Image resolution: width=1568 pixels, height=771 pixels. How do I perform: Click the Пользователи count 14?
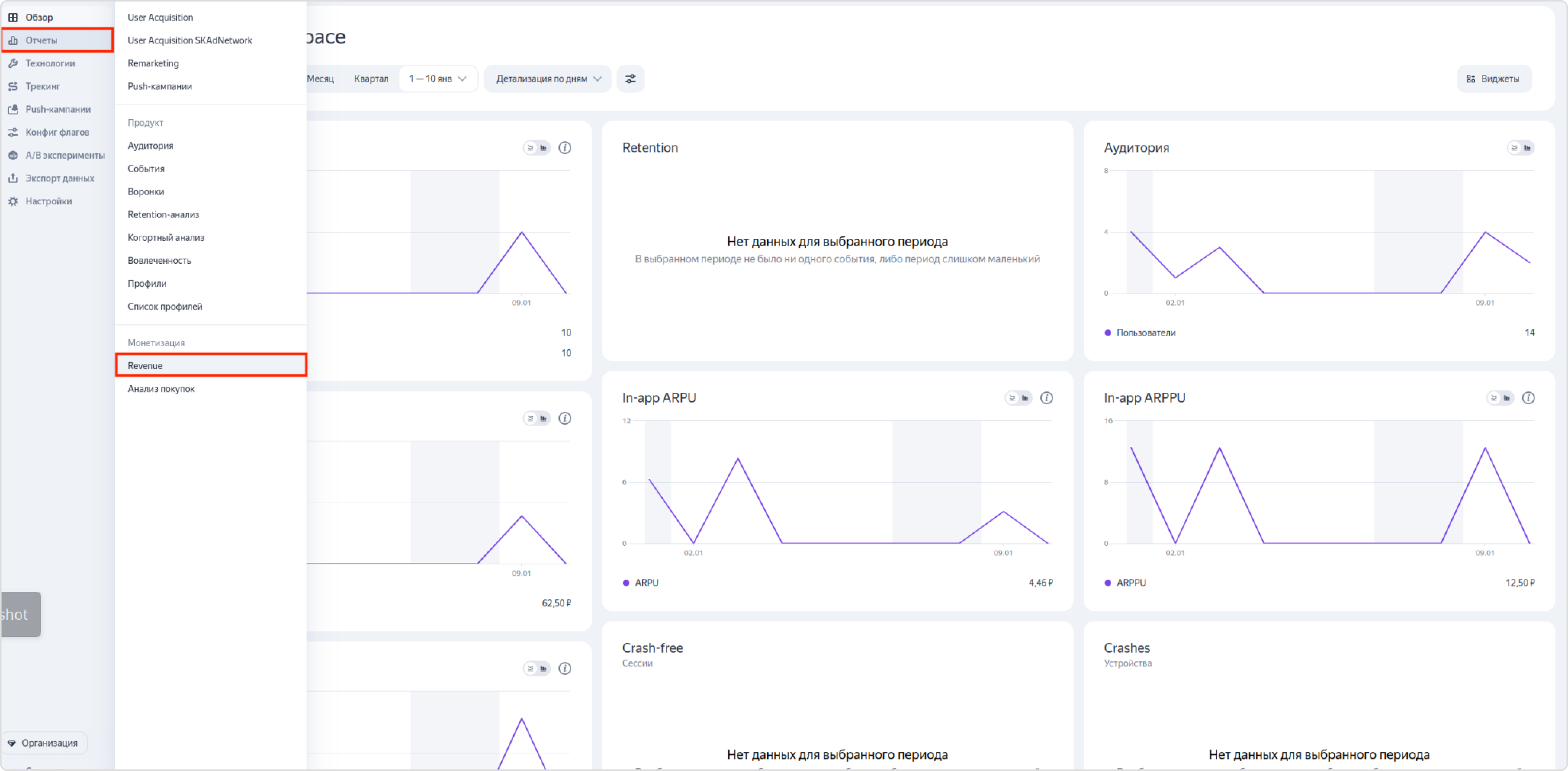(1529, 333)
